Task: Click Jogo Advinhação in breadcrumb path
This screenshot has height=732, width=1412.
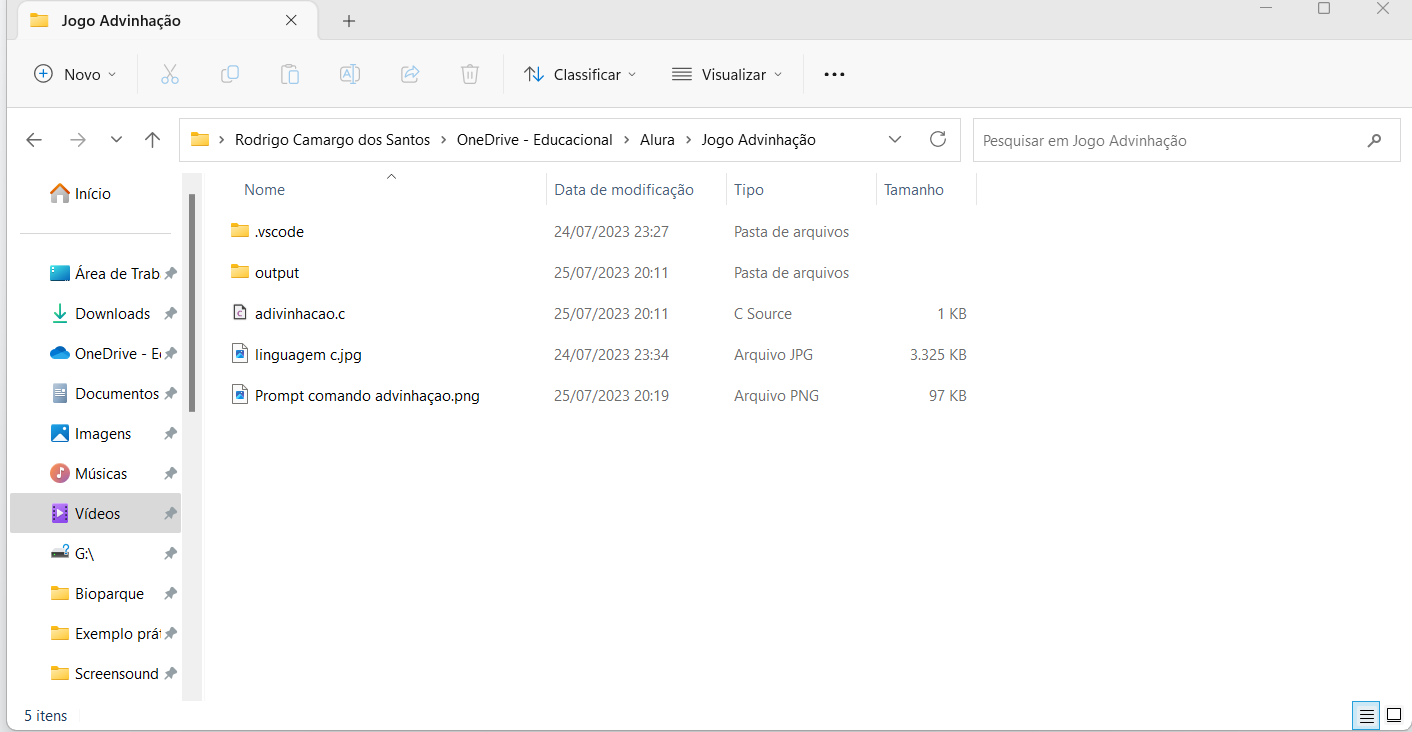Action: coord(759,140)
